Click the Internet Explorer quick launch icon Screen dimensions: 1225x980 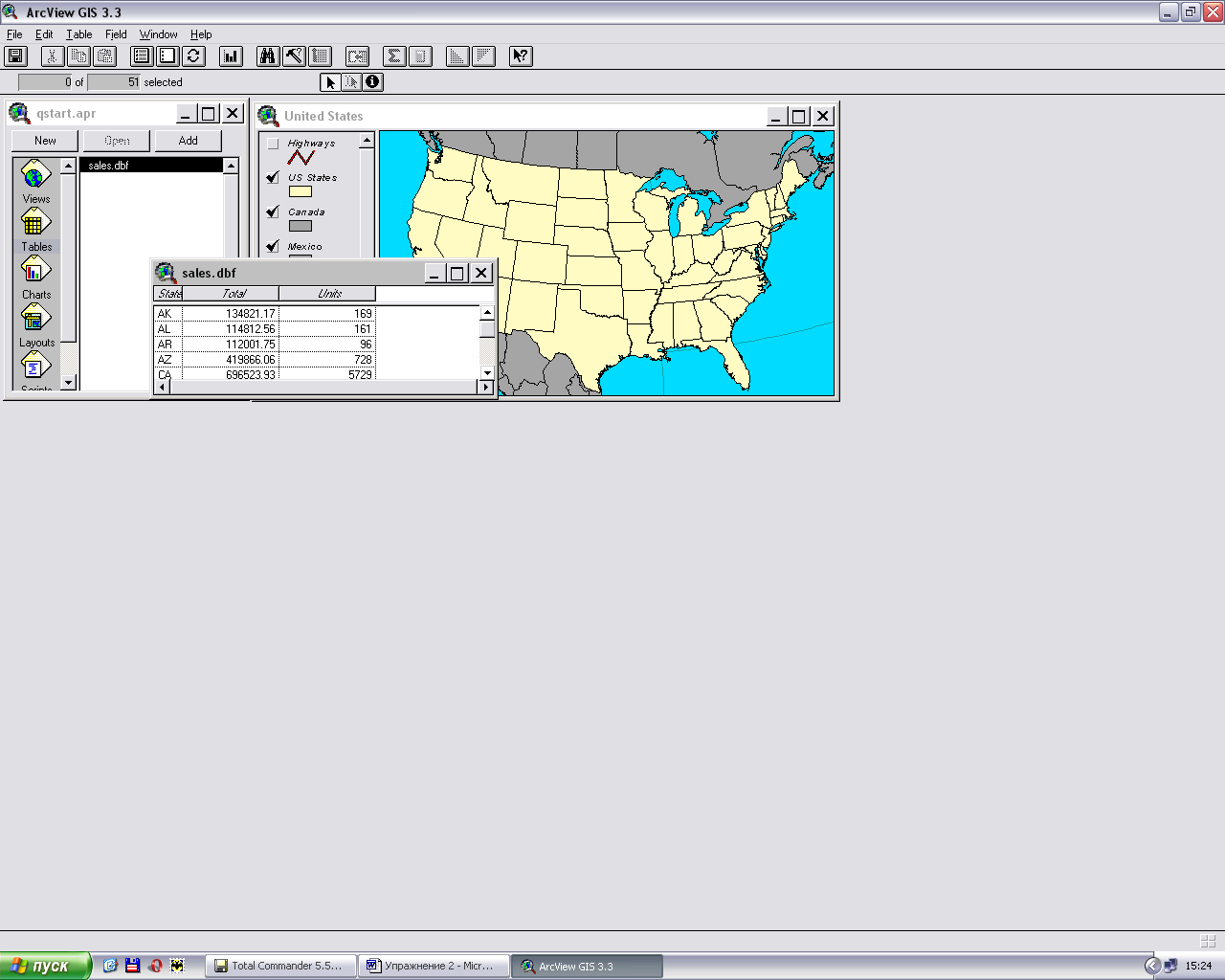click(x=110, y=966)
